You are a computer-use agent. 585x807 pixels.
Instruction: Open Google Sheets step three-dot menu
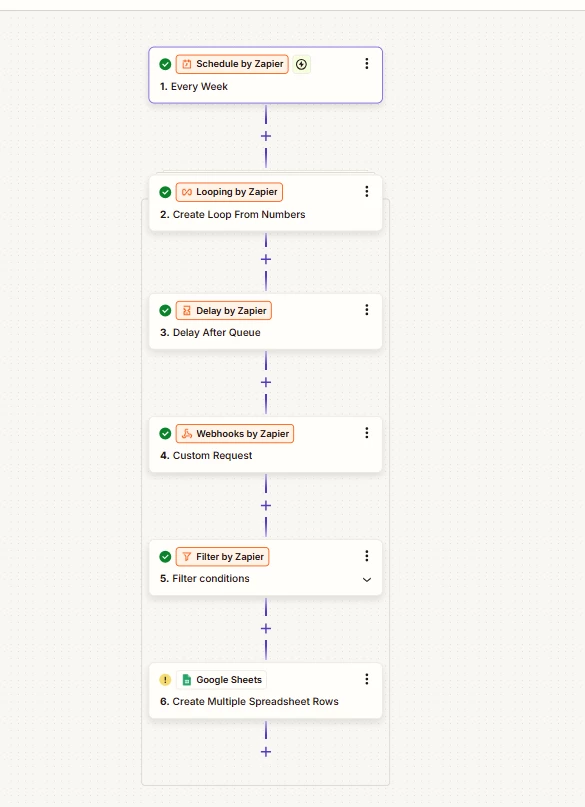click(x=366, y=679)
